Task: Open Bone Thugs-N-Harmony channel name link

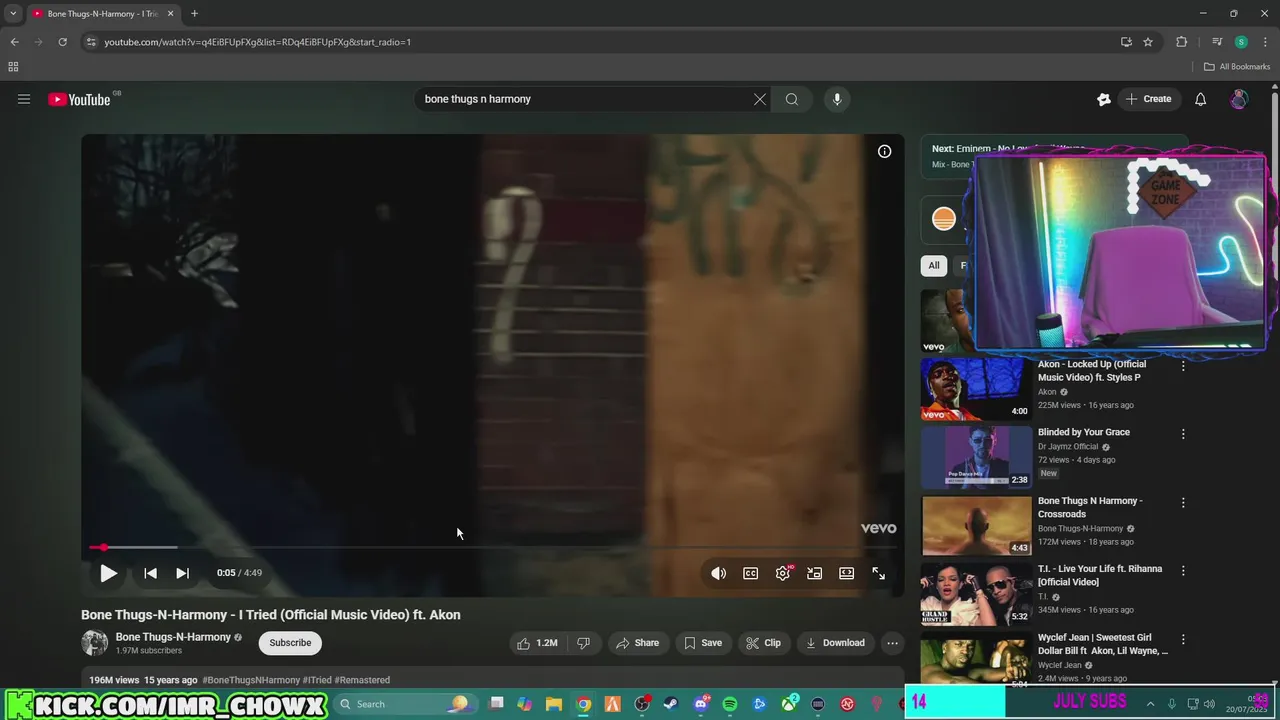Action: point(173,637)
